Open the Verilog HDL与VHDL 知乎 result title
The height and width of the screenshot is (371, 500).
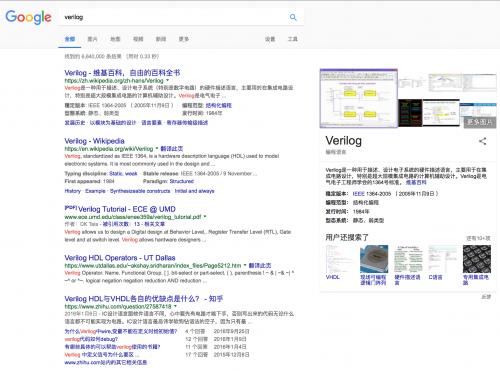coord(144,299)
